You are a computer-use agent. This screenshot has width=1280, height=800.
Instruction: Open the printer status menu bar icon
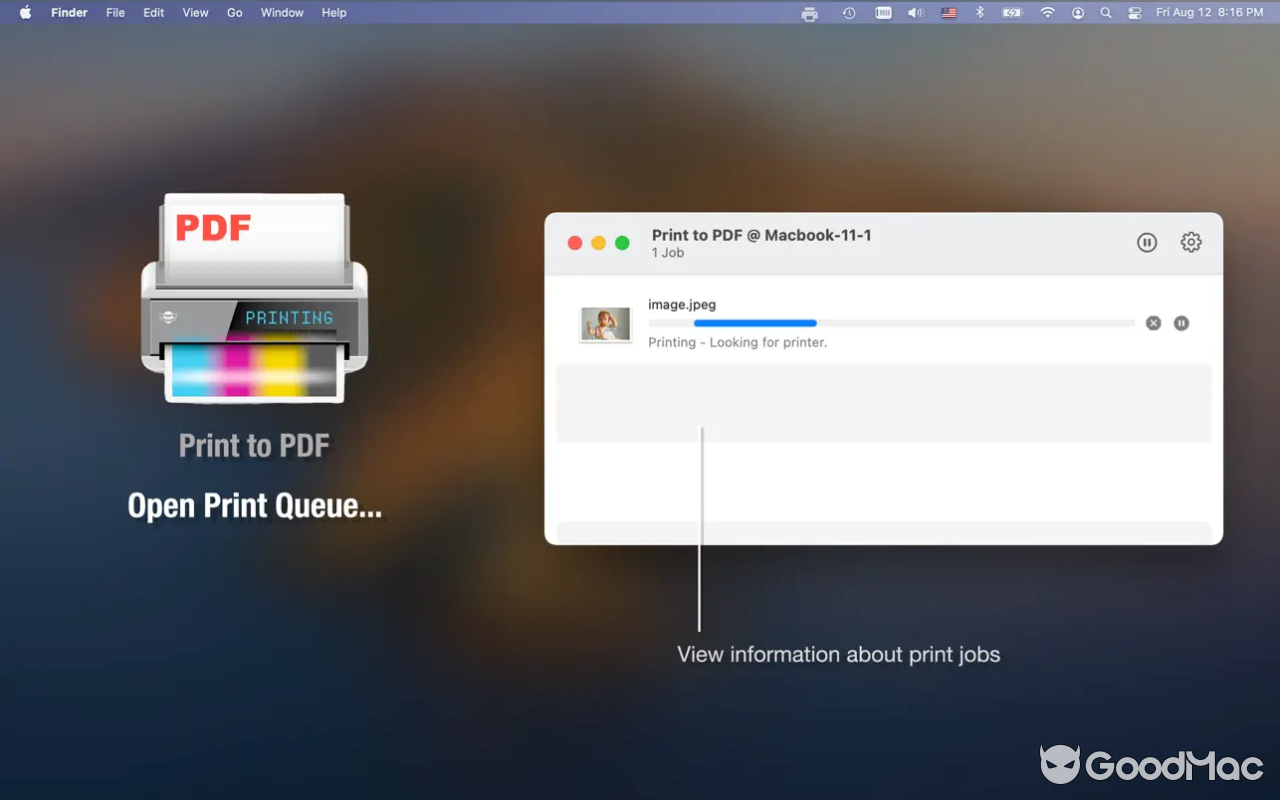[809, 13]
